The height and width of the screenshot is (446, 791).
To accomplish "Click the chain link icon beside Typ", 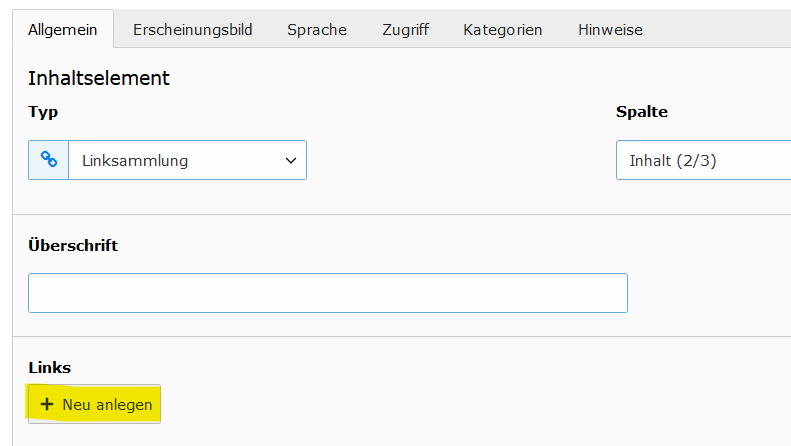I will click(49, 160).
